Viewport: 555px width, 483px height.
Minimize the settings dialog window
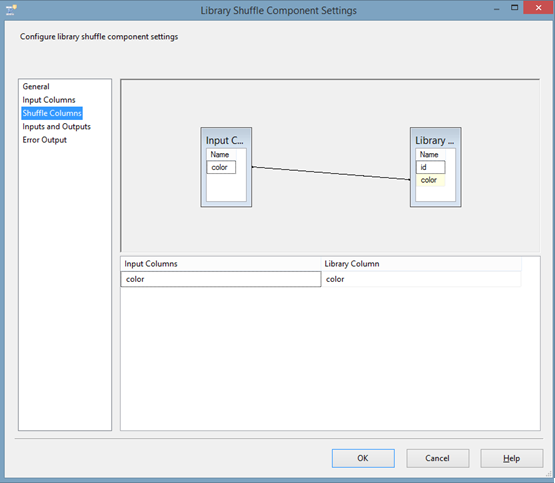[497, 8]
